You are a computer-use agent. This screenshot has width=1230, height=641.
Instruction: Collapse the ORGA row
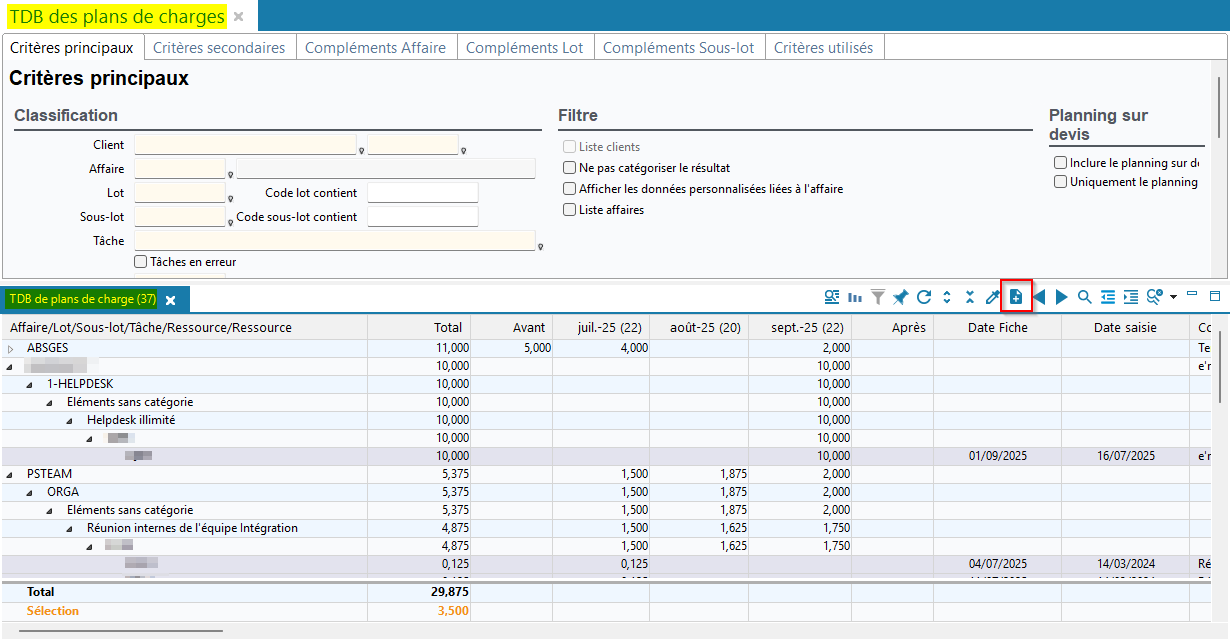coord(31,492)
